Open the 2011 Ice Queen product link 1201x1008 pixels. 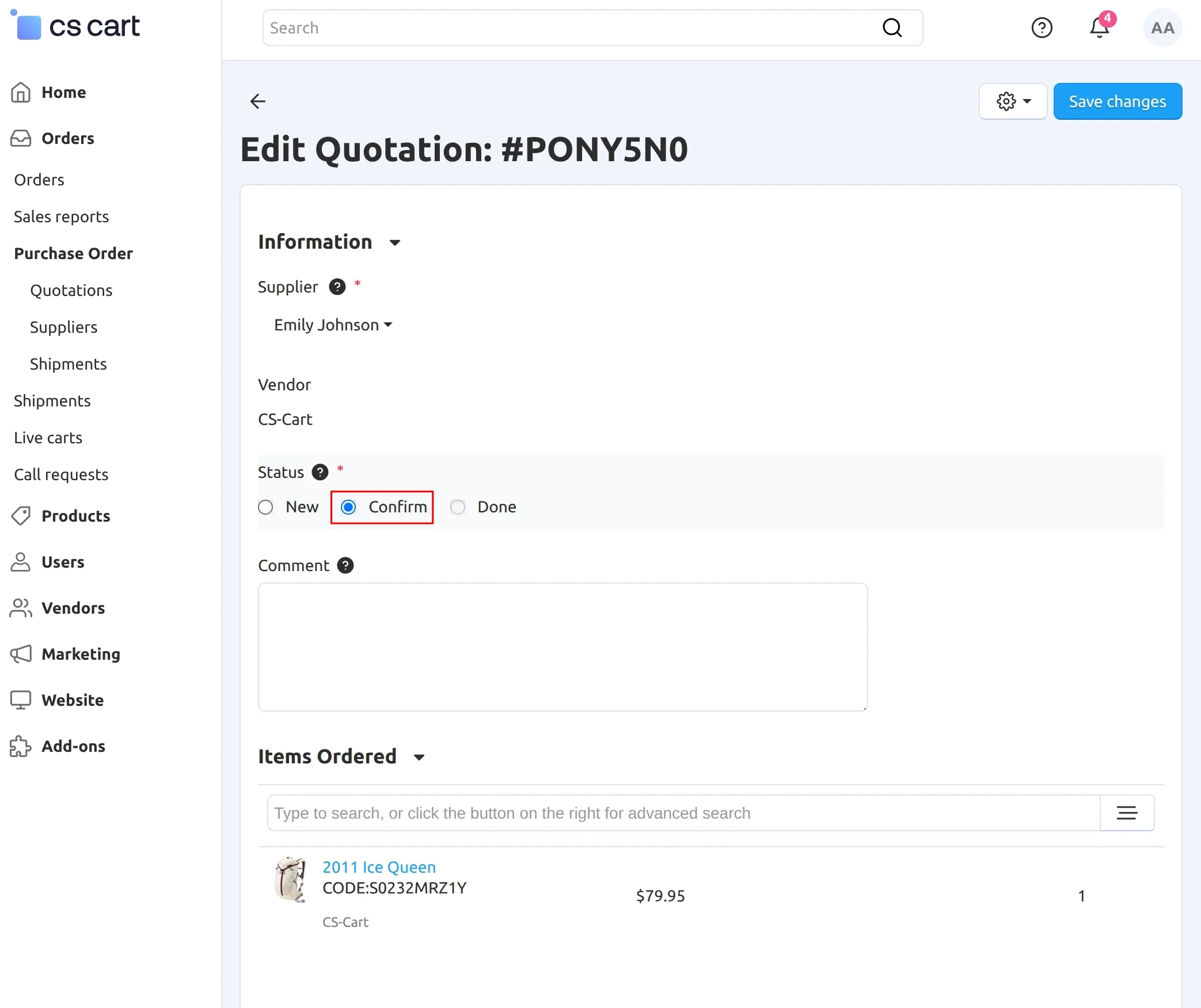pos(379,867)
